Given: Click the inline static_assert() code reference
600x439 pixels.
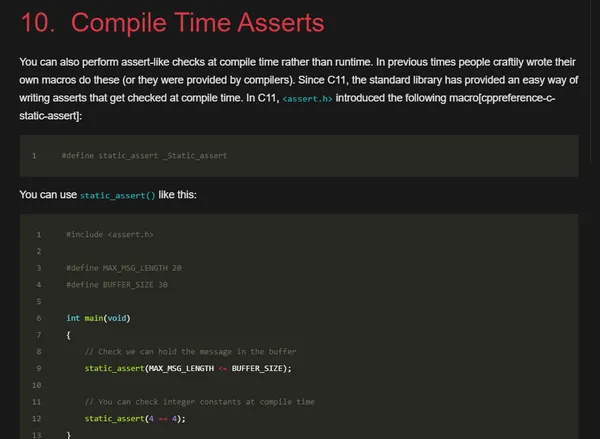Looking at the screenshot, I should tap(118, 195).
